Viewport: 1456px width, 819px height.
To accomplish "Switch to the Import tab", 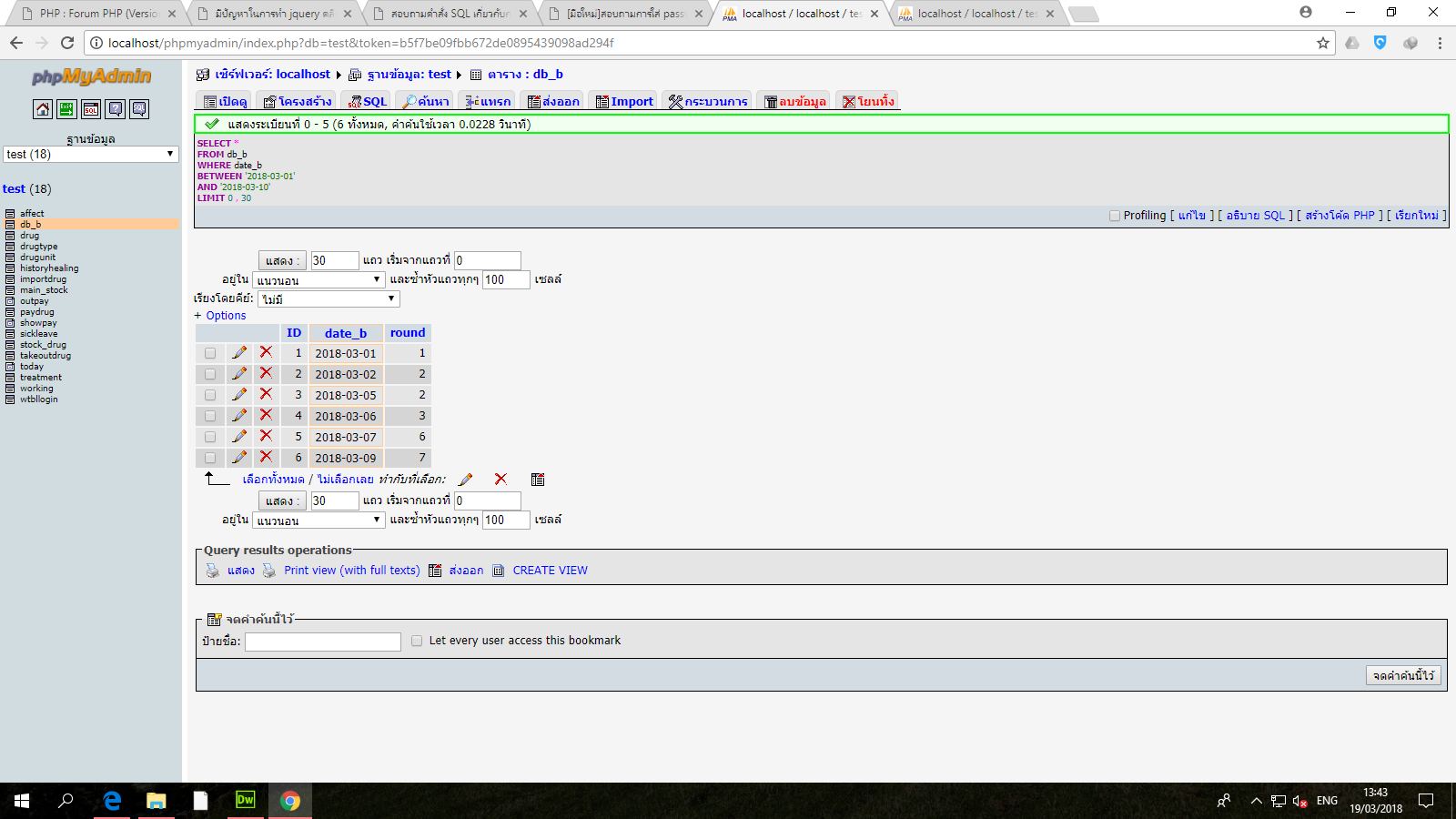I will [624, 101].
